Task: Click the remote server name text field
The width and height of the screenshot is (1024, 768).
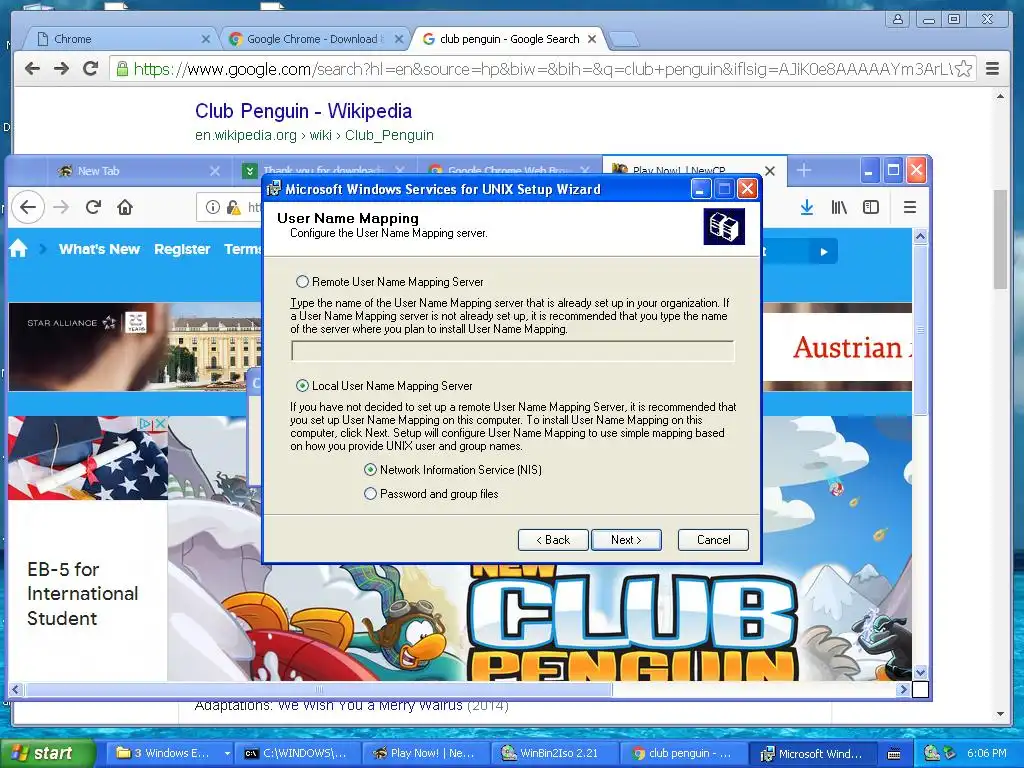Action: click(x=513, y=351)
